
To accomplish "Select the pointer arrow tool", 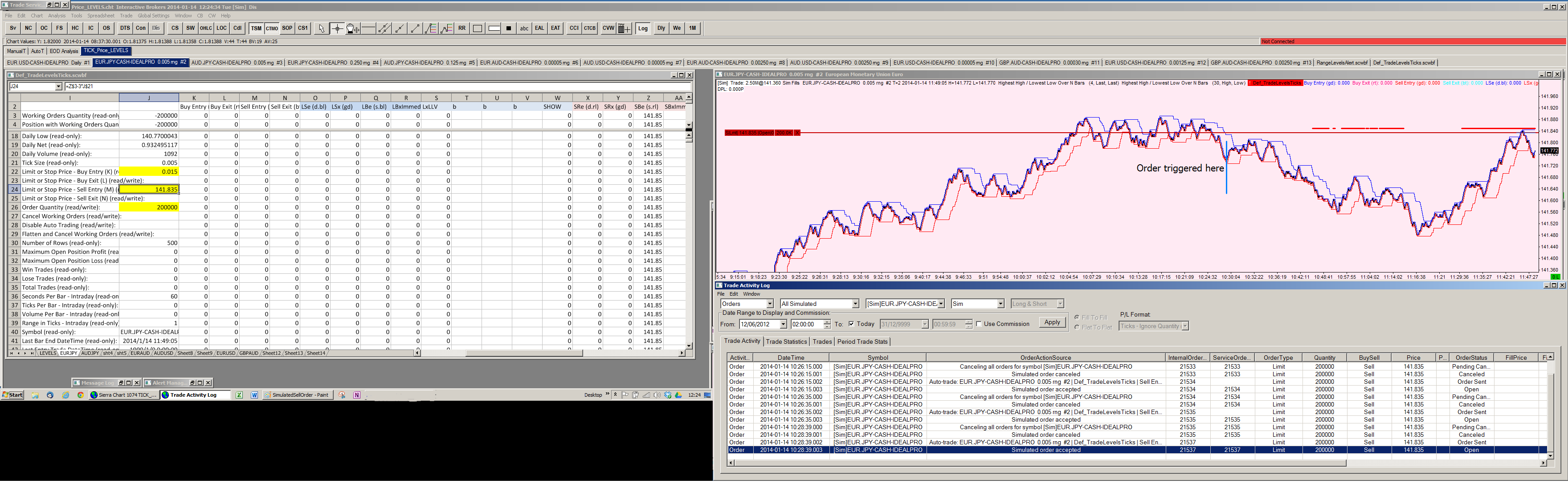I will coord(321,28).
